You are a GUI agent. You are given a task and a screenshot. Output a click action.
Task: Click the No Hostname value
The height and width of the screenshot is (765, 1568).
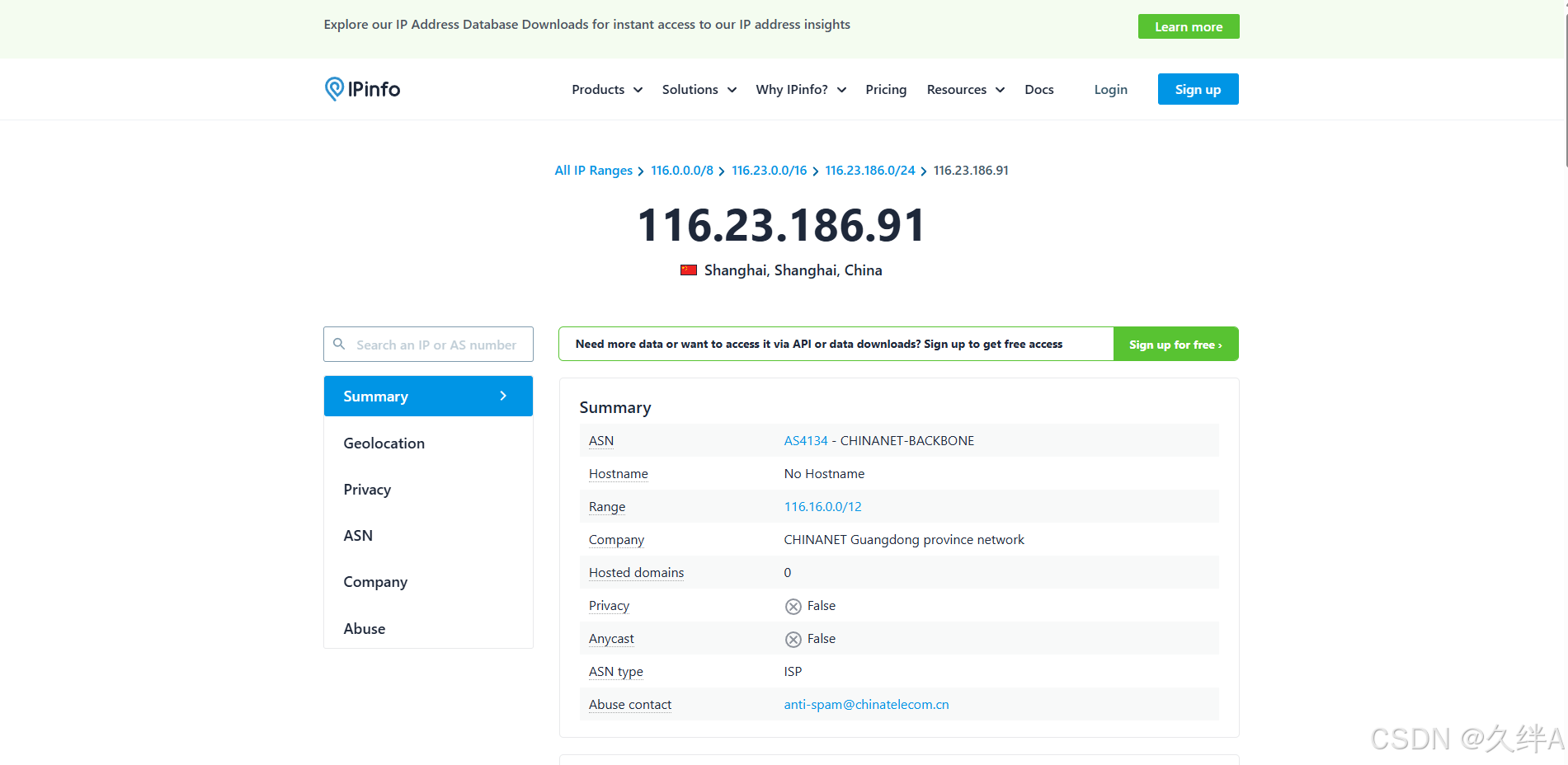click(x=824, y=473)
